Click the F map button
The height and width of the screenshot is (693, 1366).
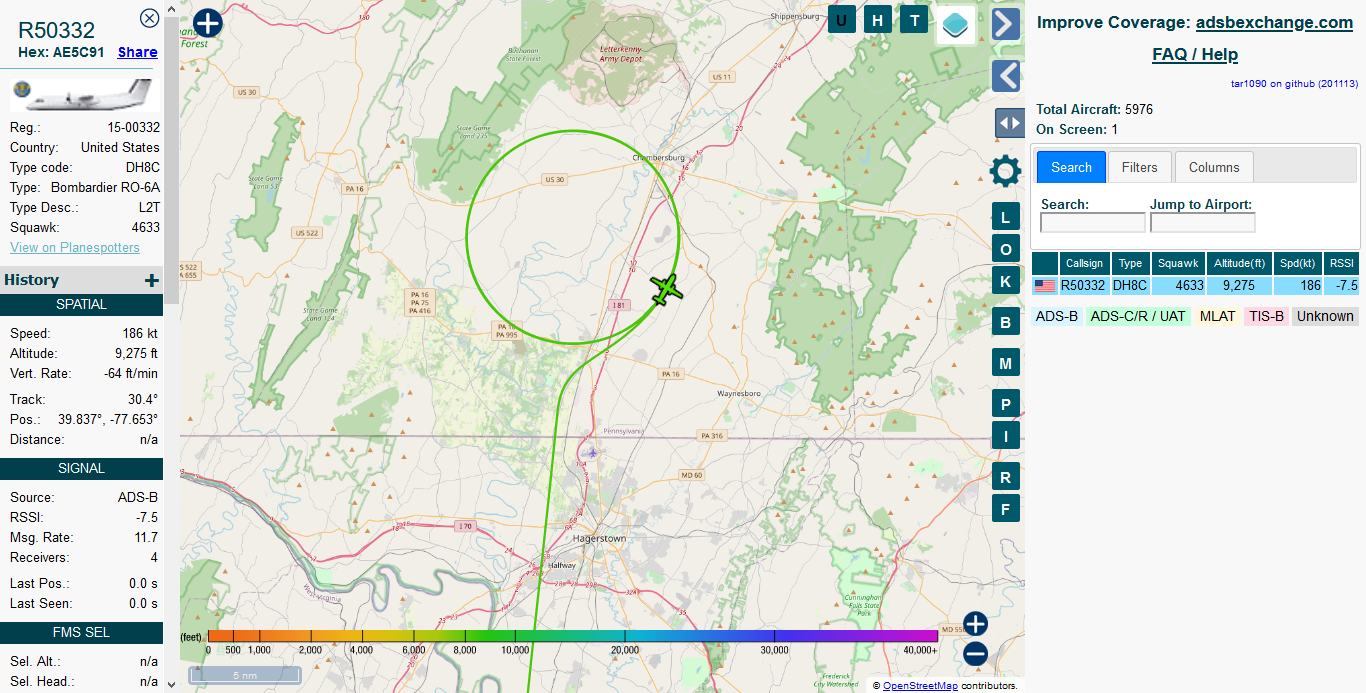coord(1005,508)
